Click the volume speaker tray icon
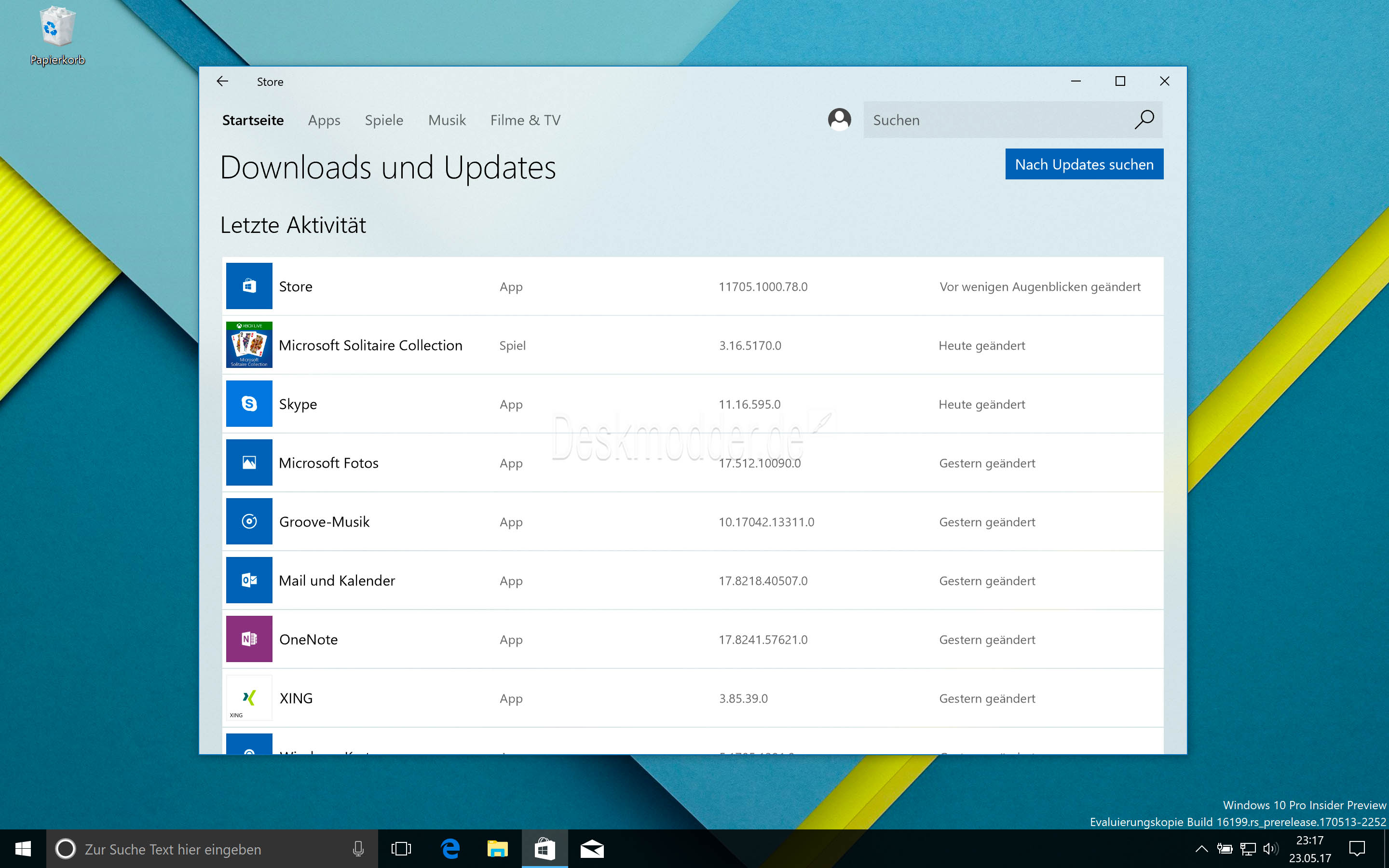 1271,849
